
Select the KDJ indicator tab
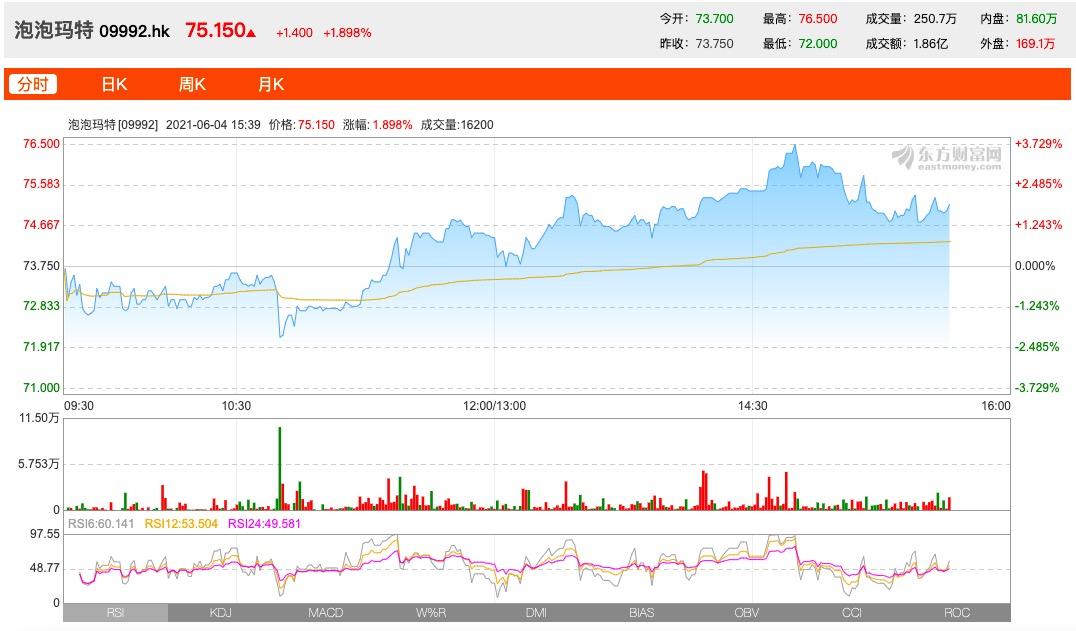click(220, 612)
